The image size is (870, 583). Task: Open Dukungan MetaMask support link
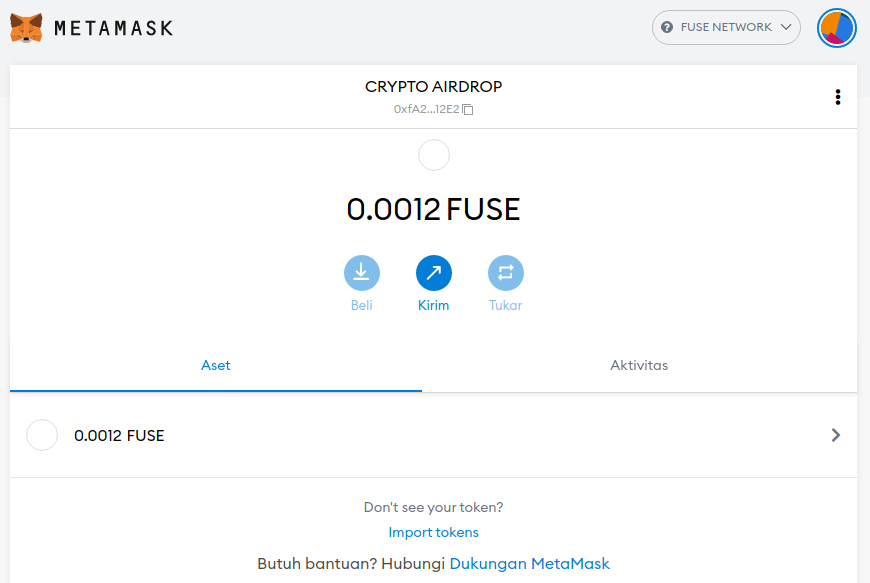point(529,563)
